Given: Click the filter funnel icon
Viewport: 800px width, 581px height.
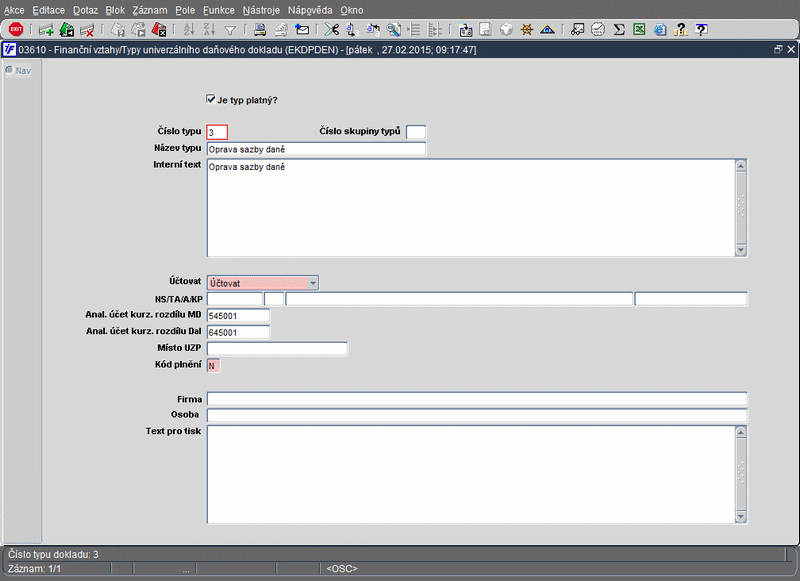Looking at the screenshot, I should [230, 31].
